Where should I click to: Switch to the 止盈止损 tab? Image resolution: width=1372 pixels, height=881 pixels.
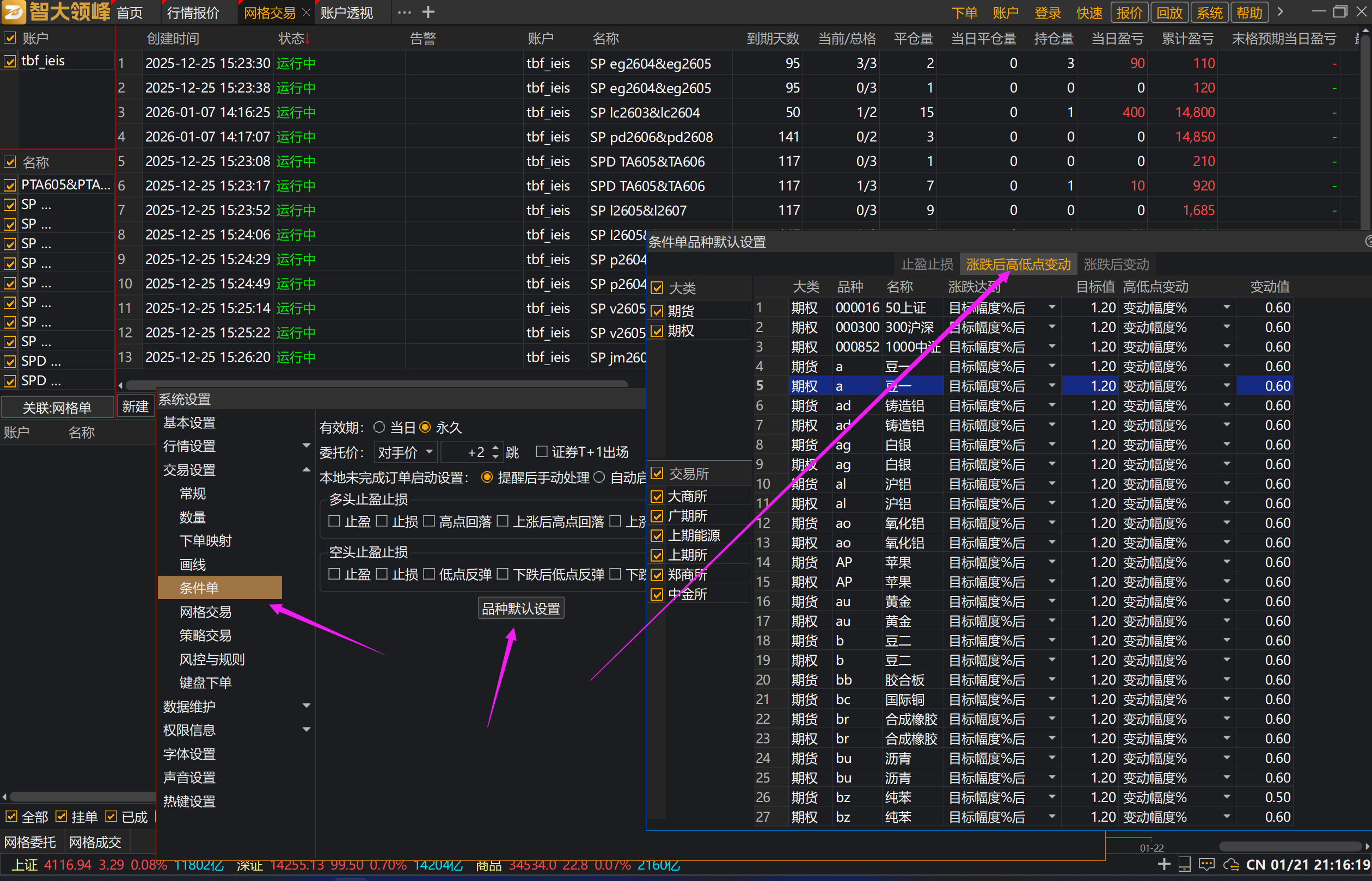point(926,264)
